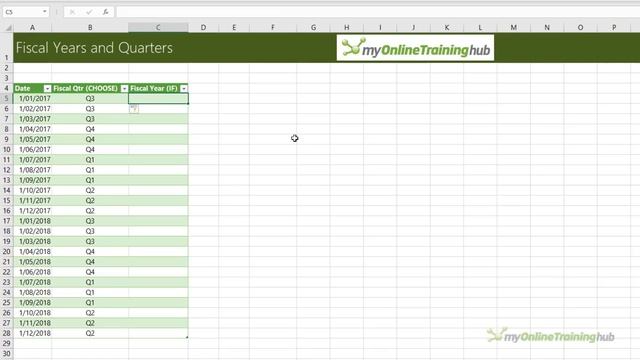Select column H header
Viewport: 640px width, 360px height.
point(347,27)
